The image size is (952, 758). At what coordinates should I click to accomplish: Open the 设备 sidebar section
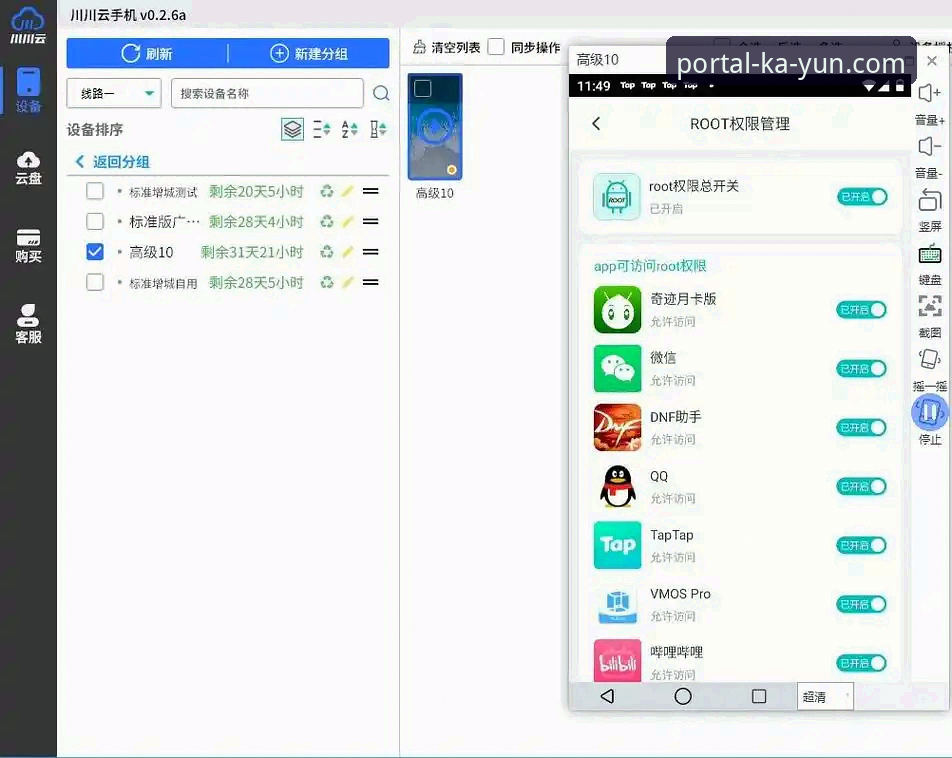(28, 90)
